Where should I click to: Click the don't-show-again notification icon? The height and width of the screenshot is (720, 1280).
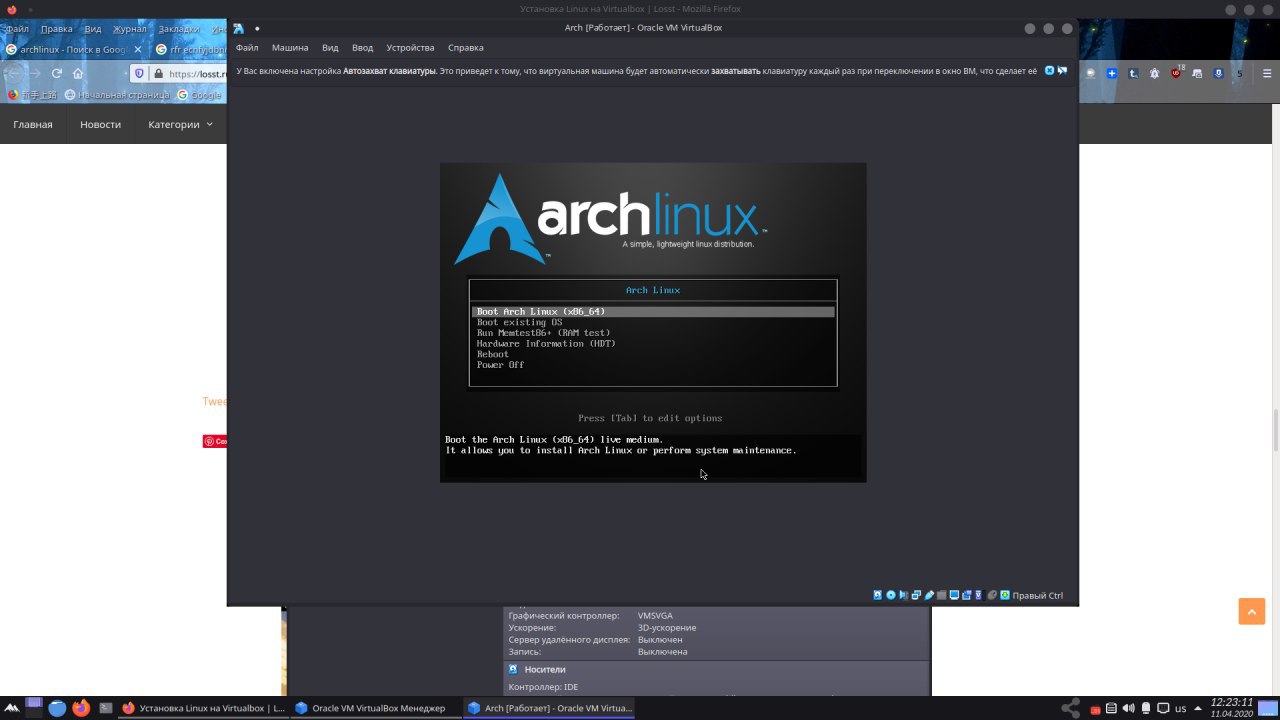click(x=1062, y=70)
